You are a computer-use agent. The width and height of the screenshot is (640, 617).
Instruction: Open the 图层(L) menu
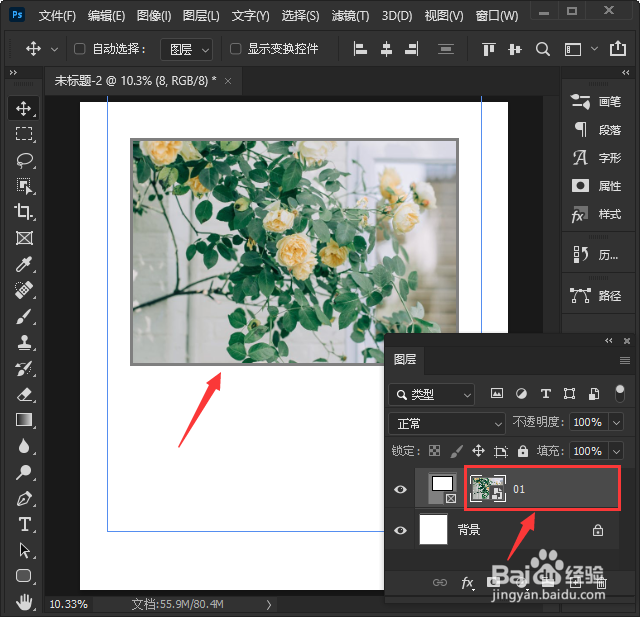[x=201, y=16]
